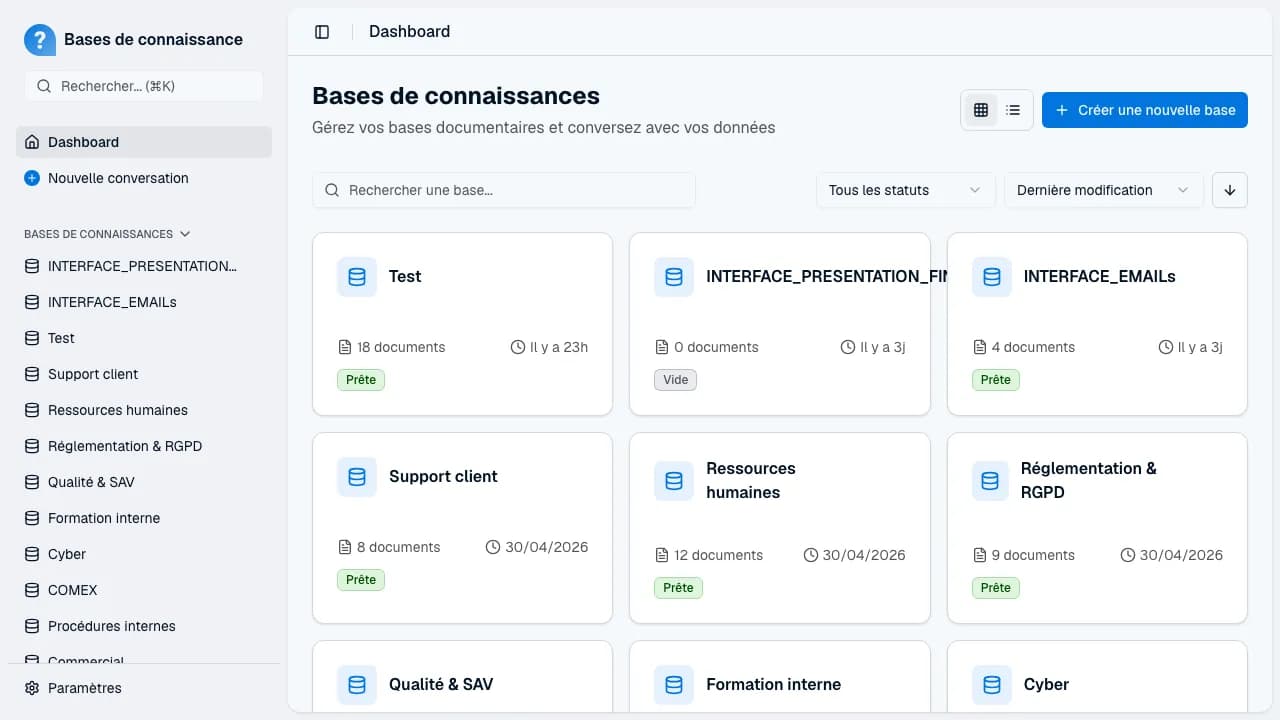The width and height of the screenshot is (1280, 720).
Task: Click the Paramètres gear icon
Action: coord(32,688)
